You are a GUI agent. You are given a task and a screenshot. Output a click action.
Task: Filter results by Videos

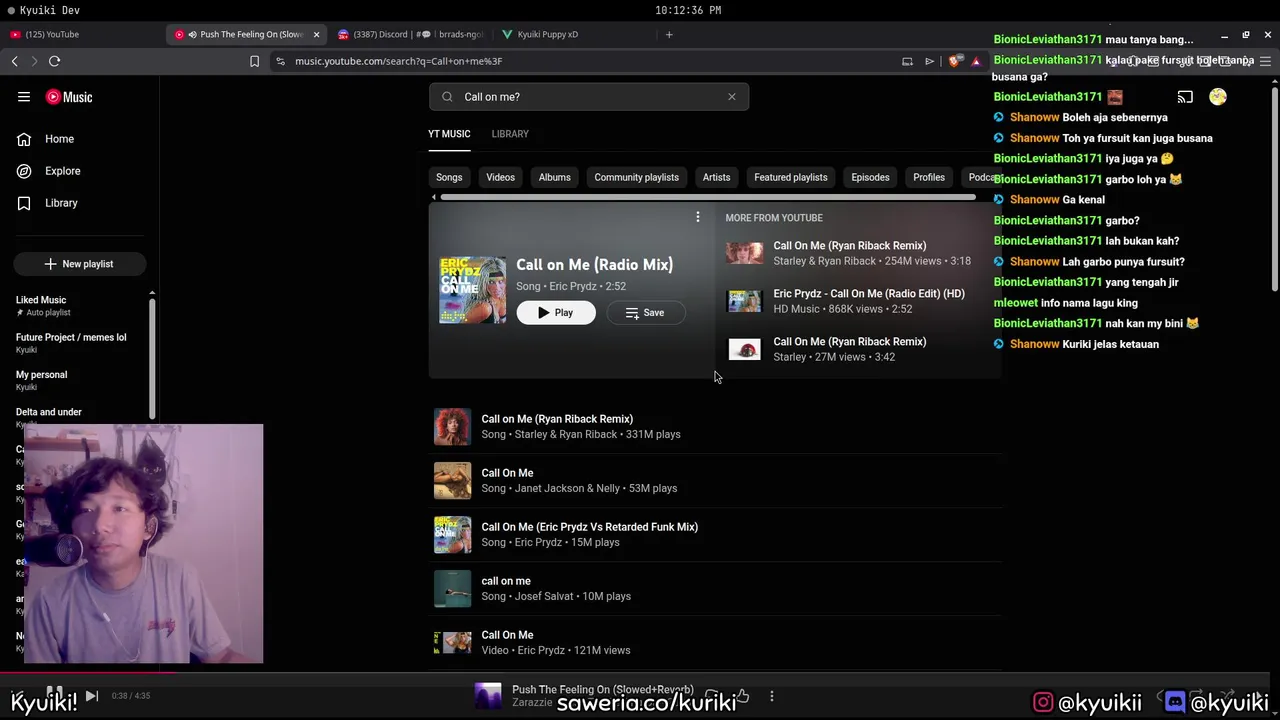click(501, 177)
